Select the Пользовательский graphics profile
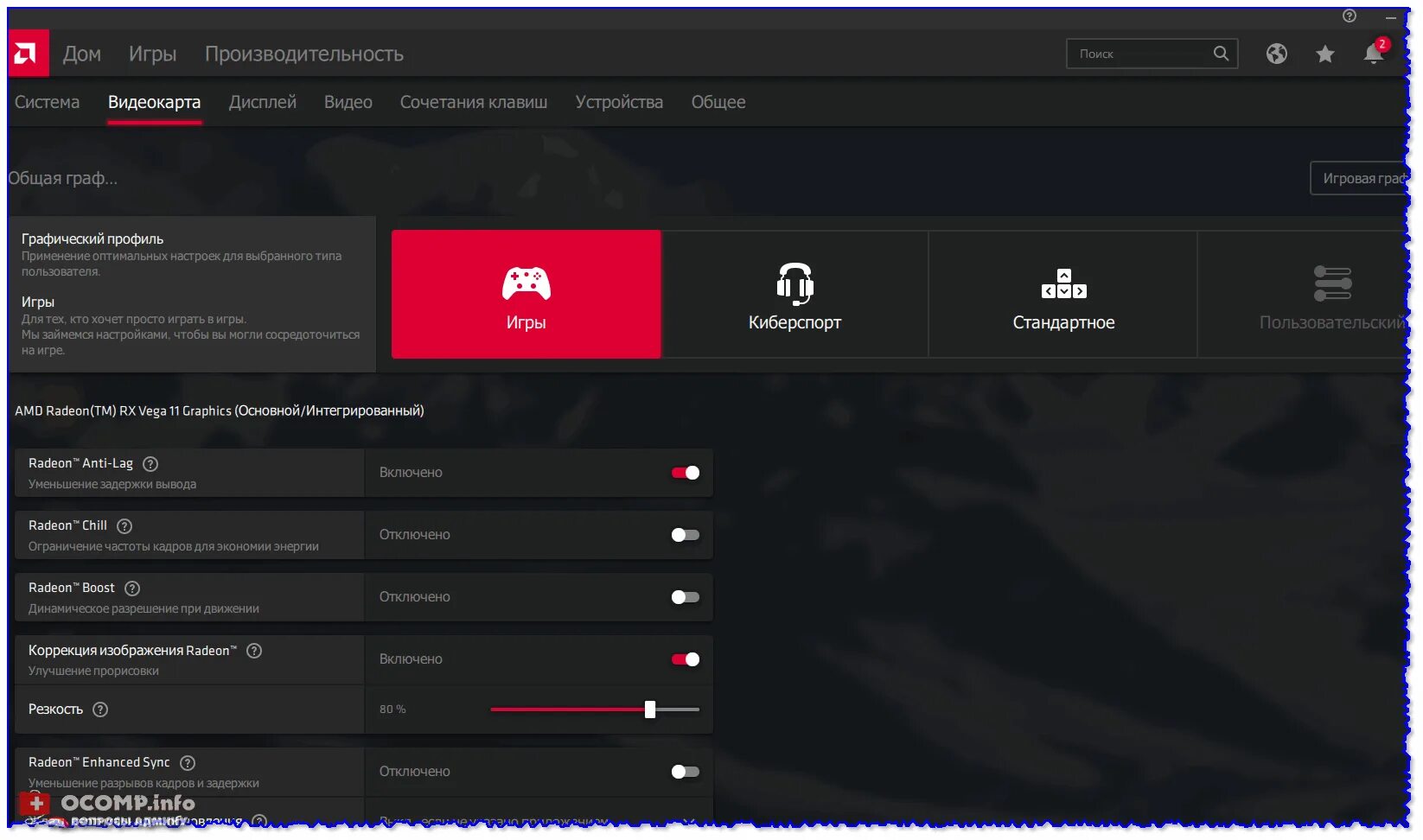 coord(1304,294)
